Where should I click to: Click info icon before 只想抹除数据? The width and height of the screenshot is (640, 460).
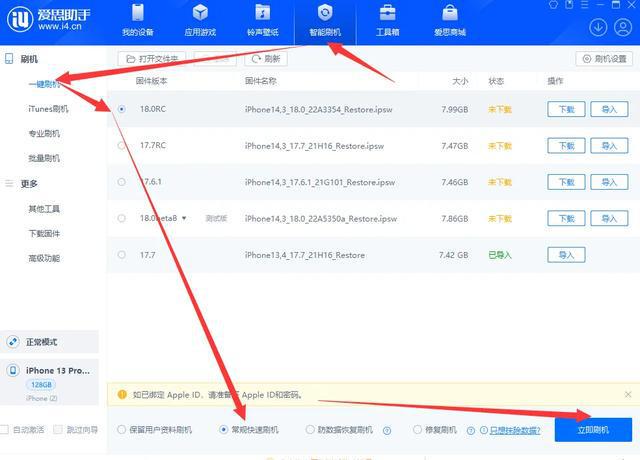pyautogui.click(x=484, y=430)
